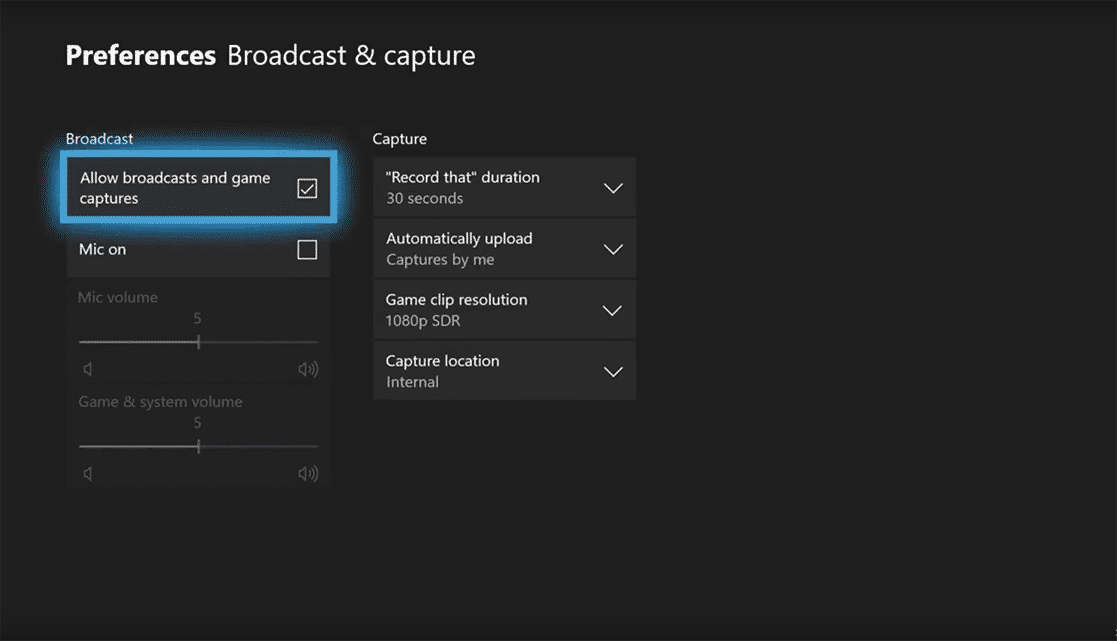Click the quiet speaker icon under Mic volume
Viewport: 1117px width, 641px height.
(x=88, y=370)
